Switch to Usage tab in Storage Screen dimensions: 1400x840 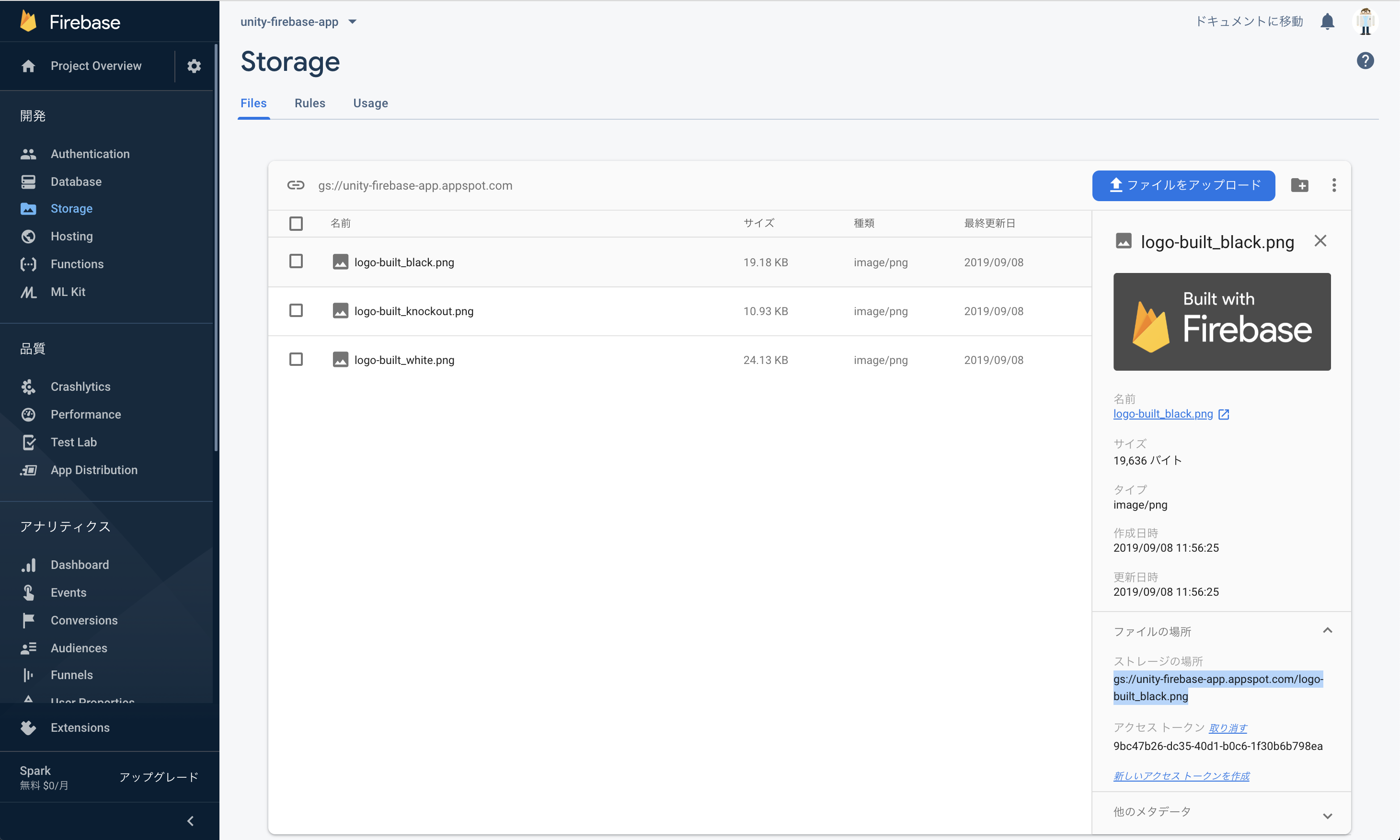370,103
